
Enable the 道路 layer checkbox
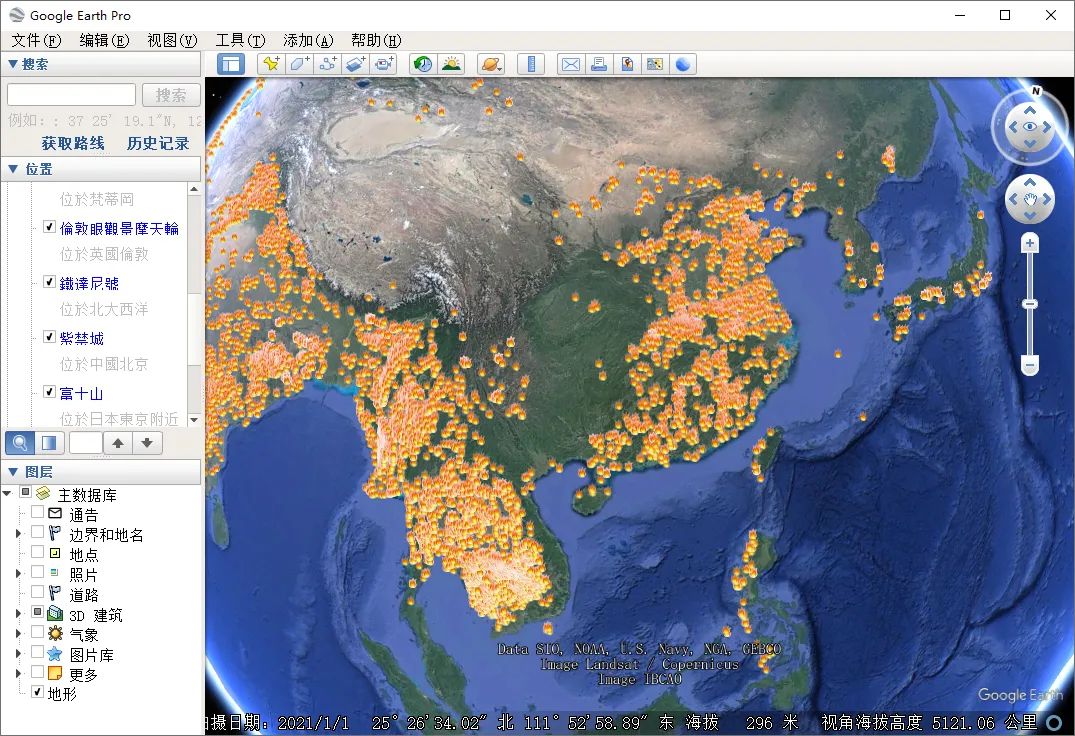pos(38,592)
